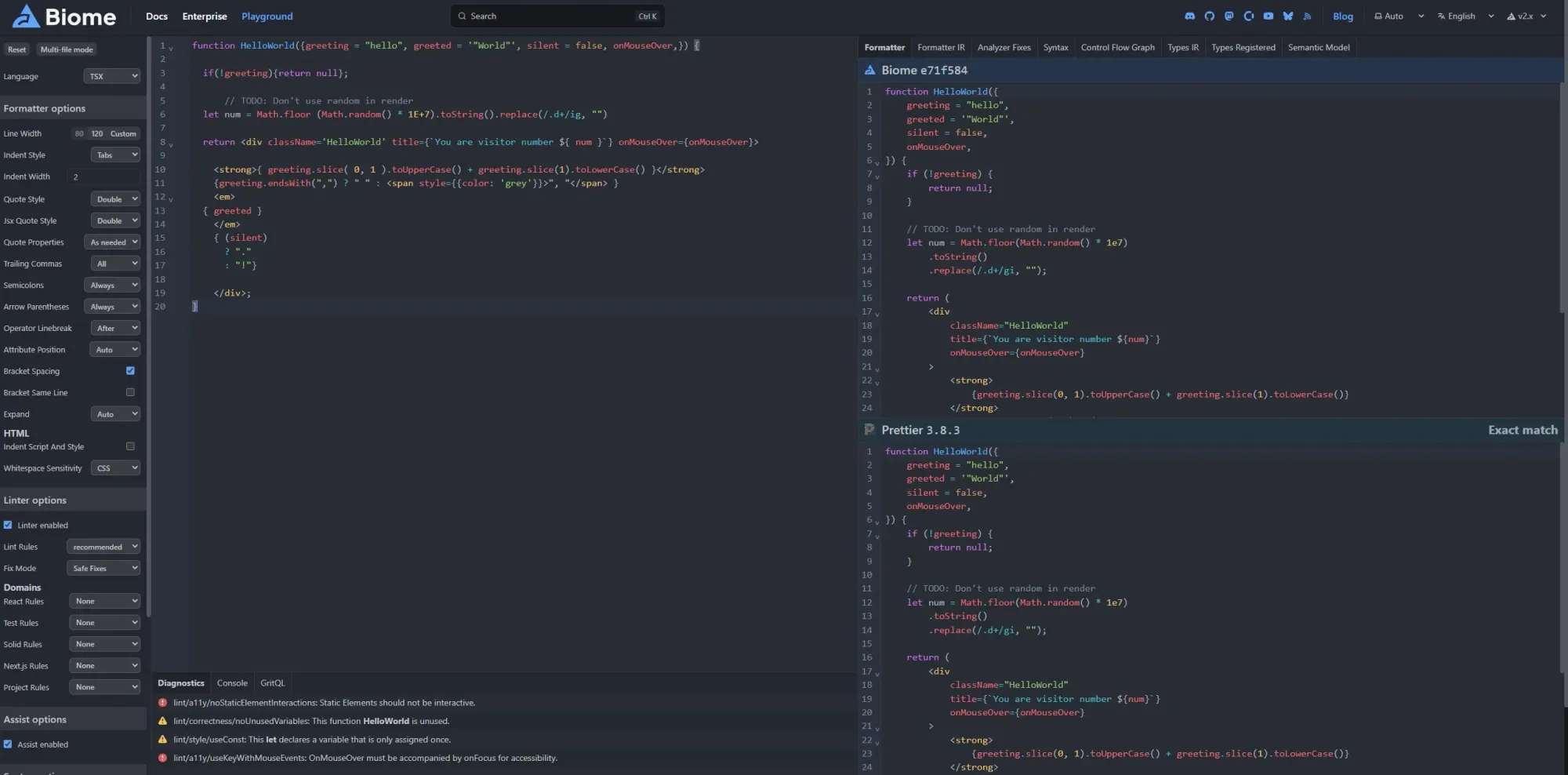The width and height of the screenshot is (1568, 775).
Task: Open the Quote Style dropdown
Action: [x=115, y=199]
